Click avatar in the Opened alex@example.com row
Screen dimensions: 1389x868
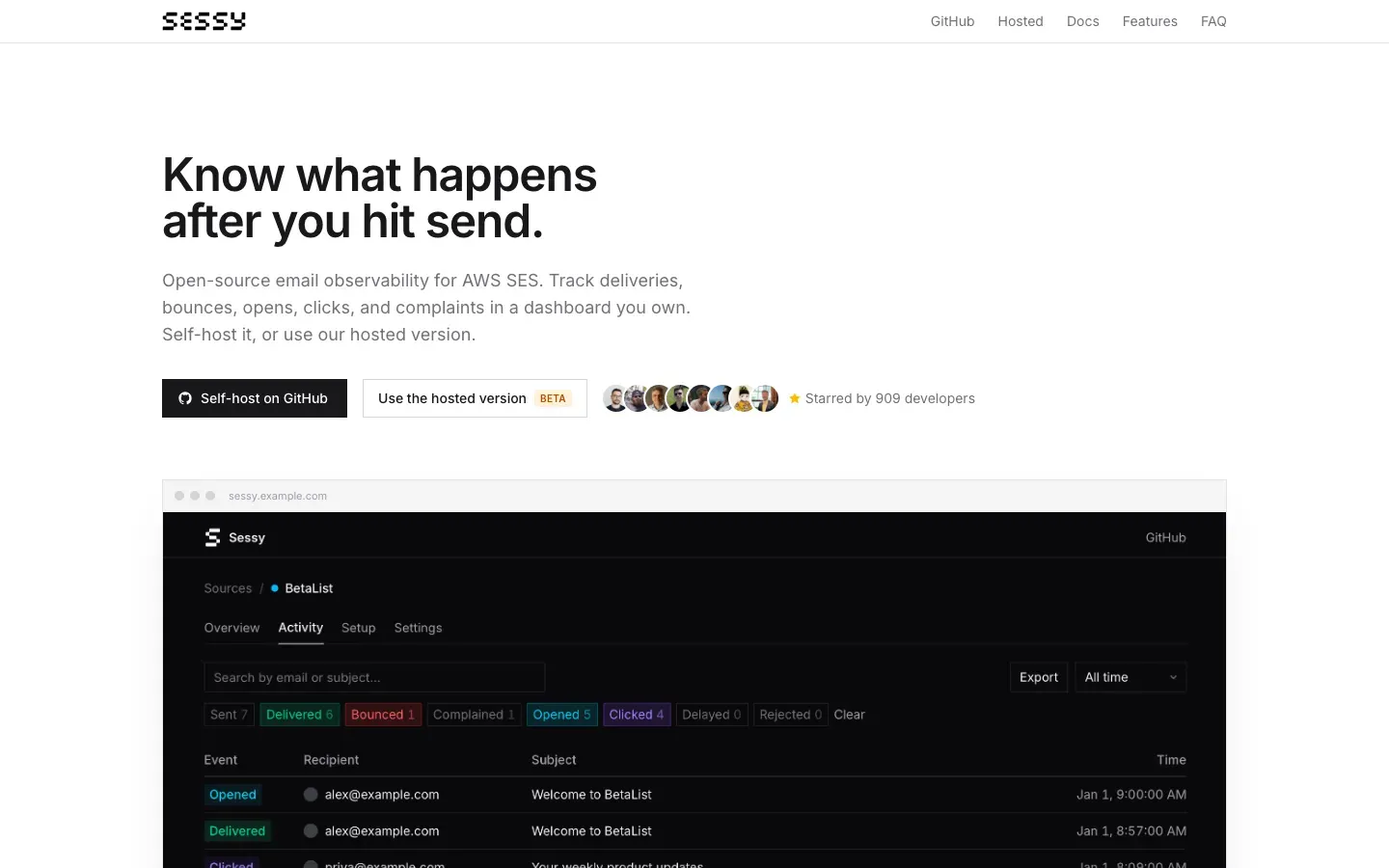pyautogui.click(x=311, y=795)
